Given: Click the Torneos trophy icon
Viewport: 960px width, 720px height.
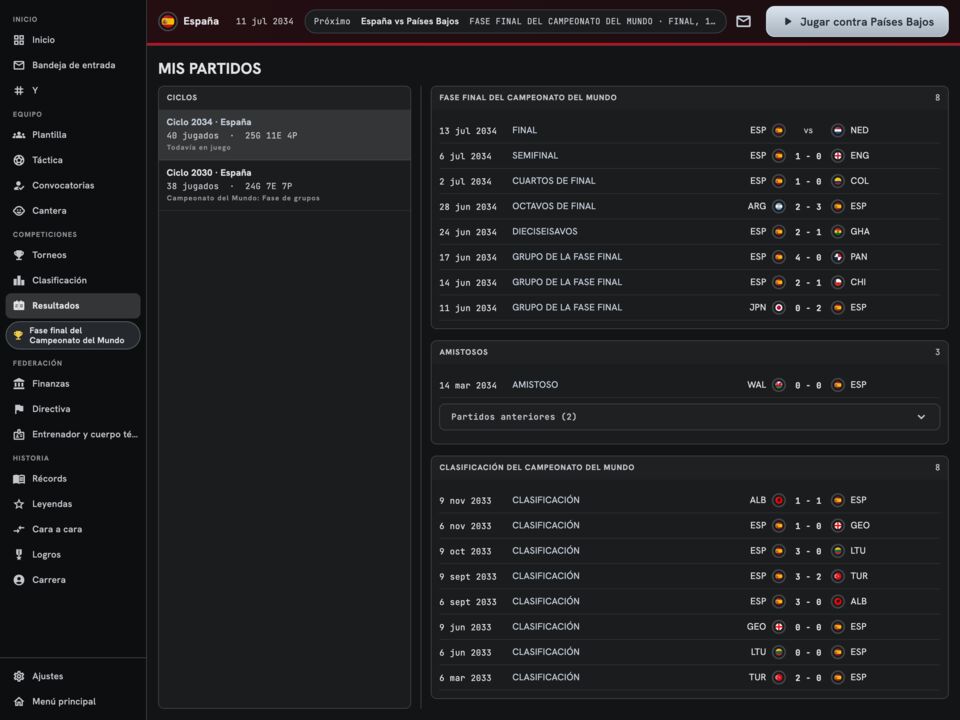Looking at the screenshot, I should [x=19, y=255].
